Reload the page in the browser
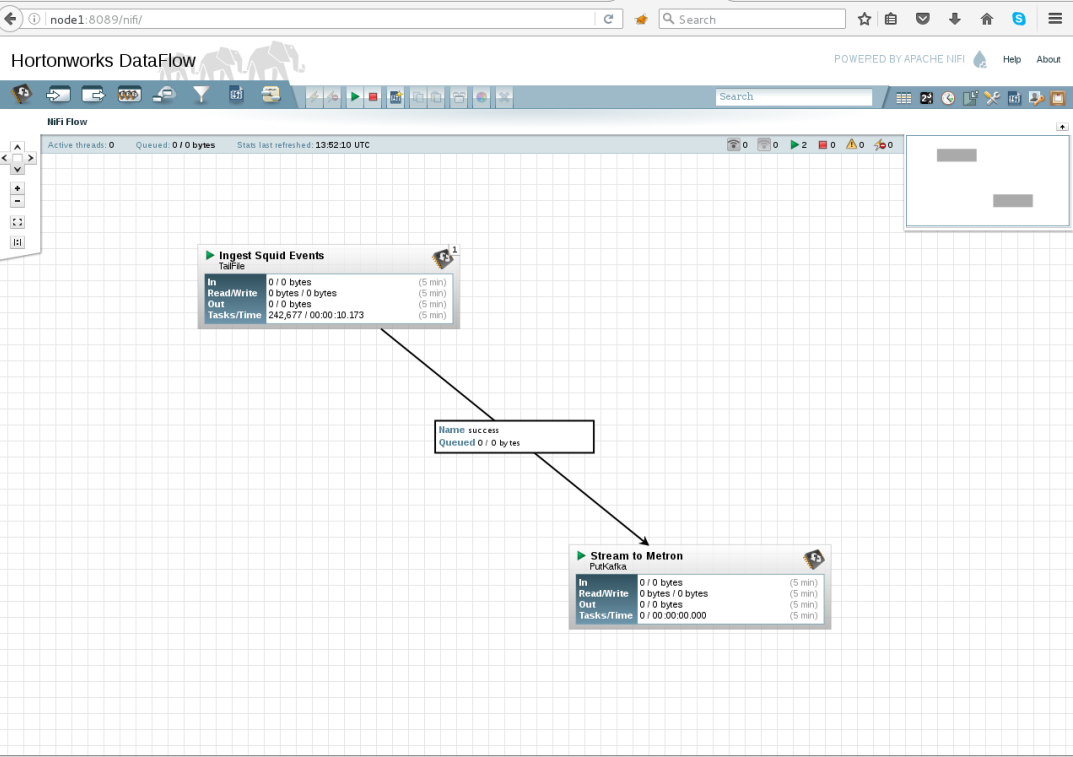The image size is (1073, 757). click(608, 19)
